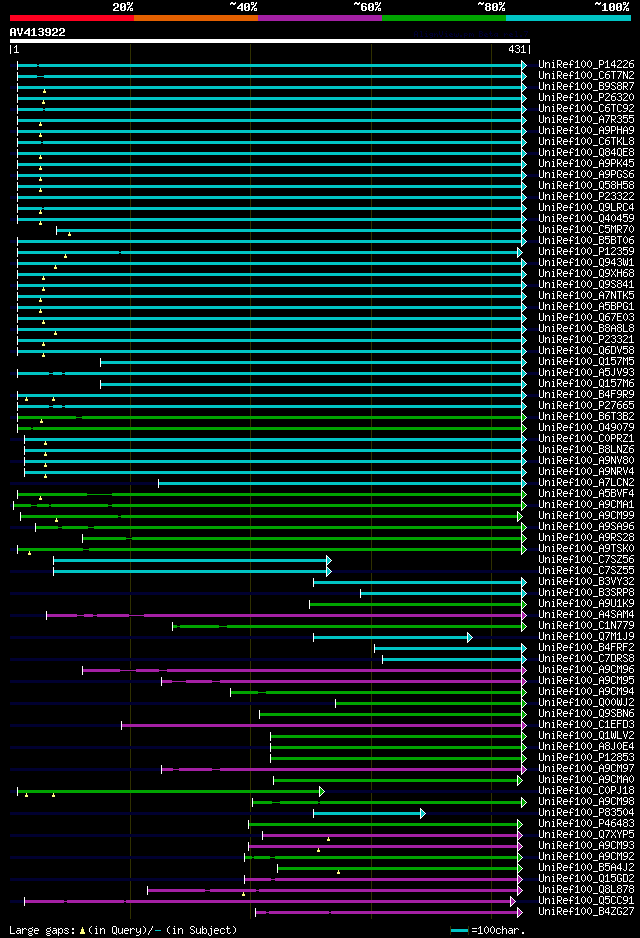Click the ~40% legend label
Viewport: 640px width, 938px height.
243,7
